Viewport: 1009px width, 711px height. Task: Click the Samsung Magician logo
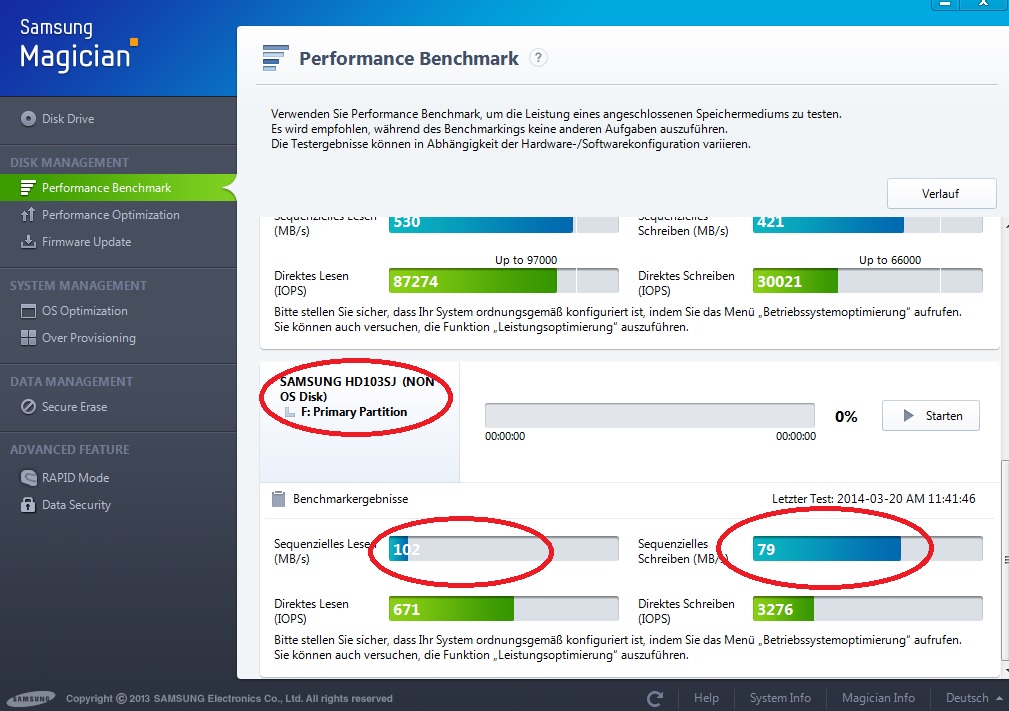[78, 44]
